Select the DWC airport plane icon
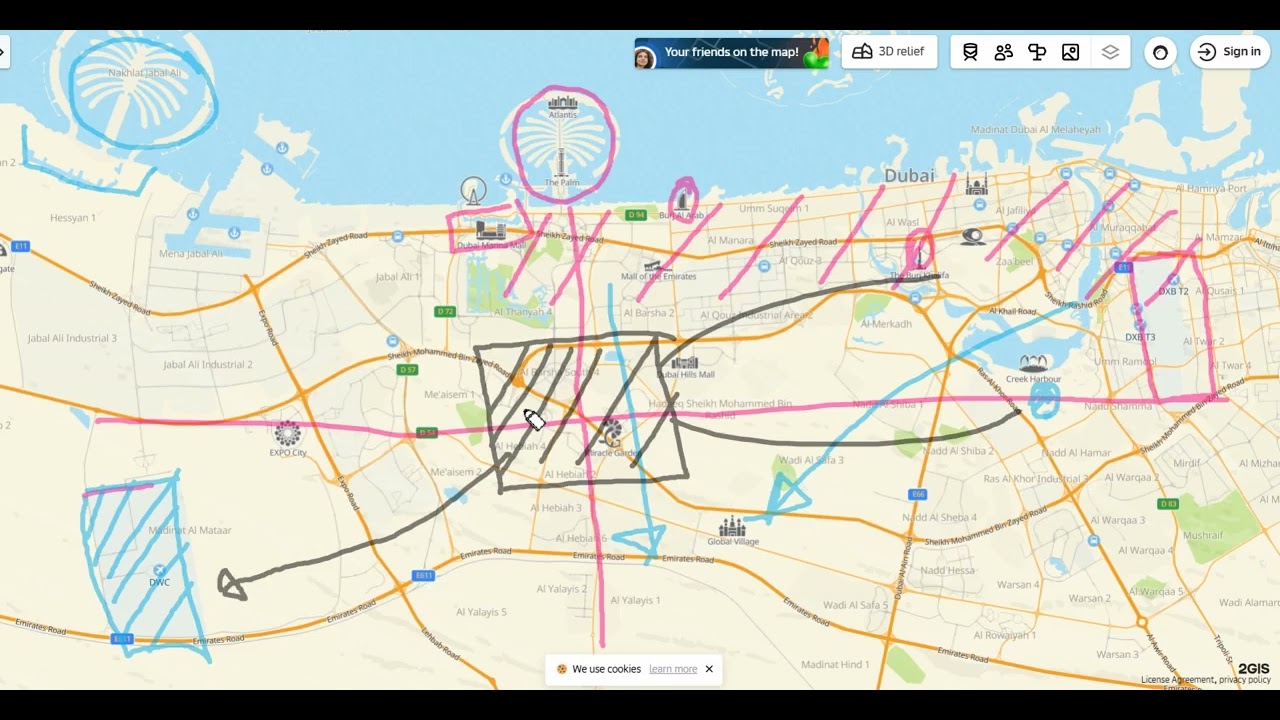 (159, 570)
